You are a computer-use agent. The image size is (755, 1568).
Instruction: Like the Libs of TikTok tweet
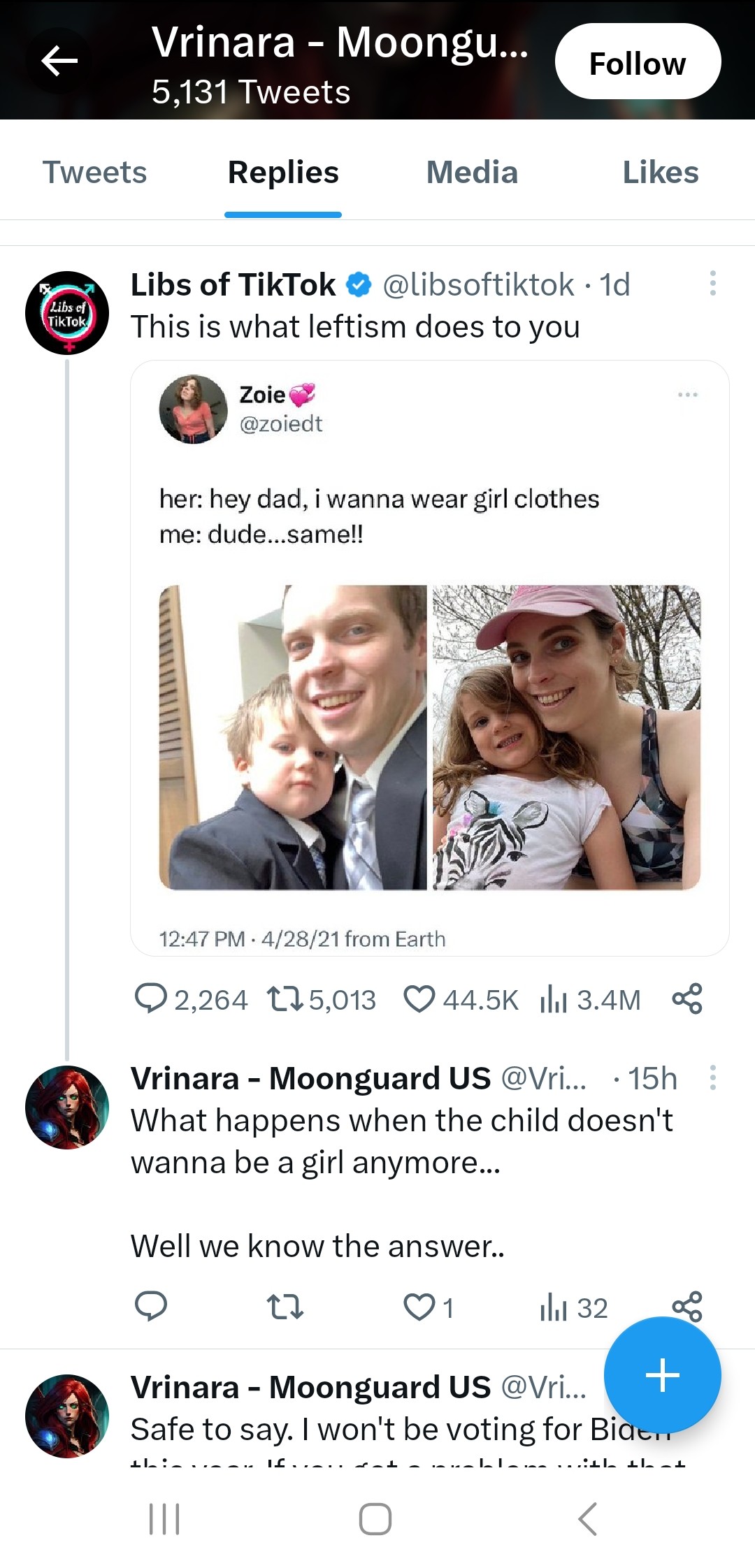pos(419,999)
